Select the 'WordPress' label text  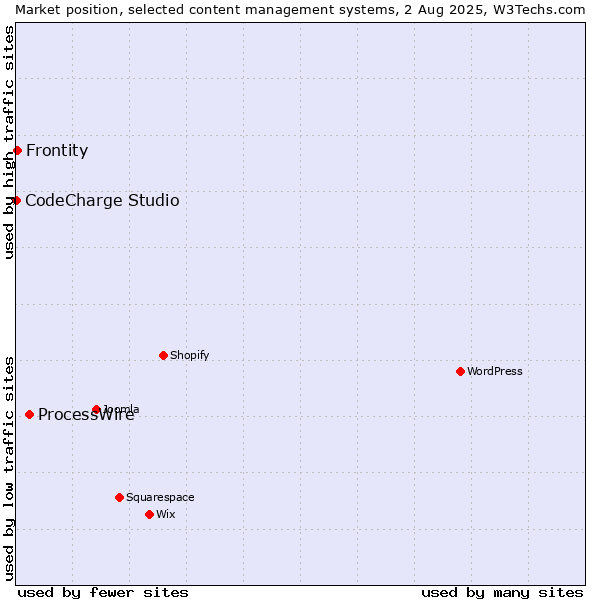495,372
